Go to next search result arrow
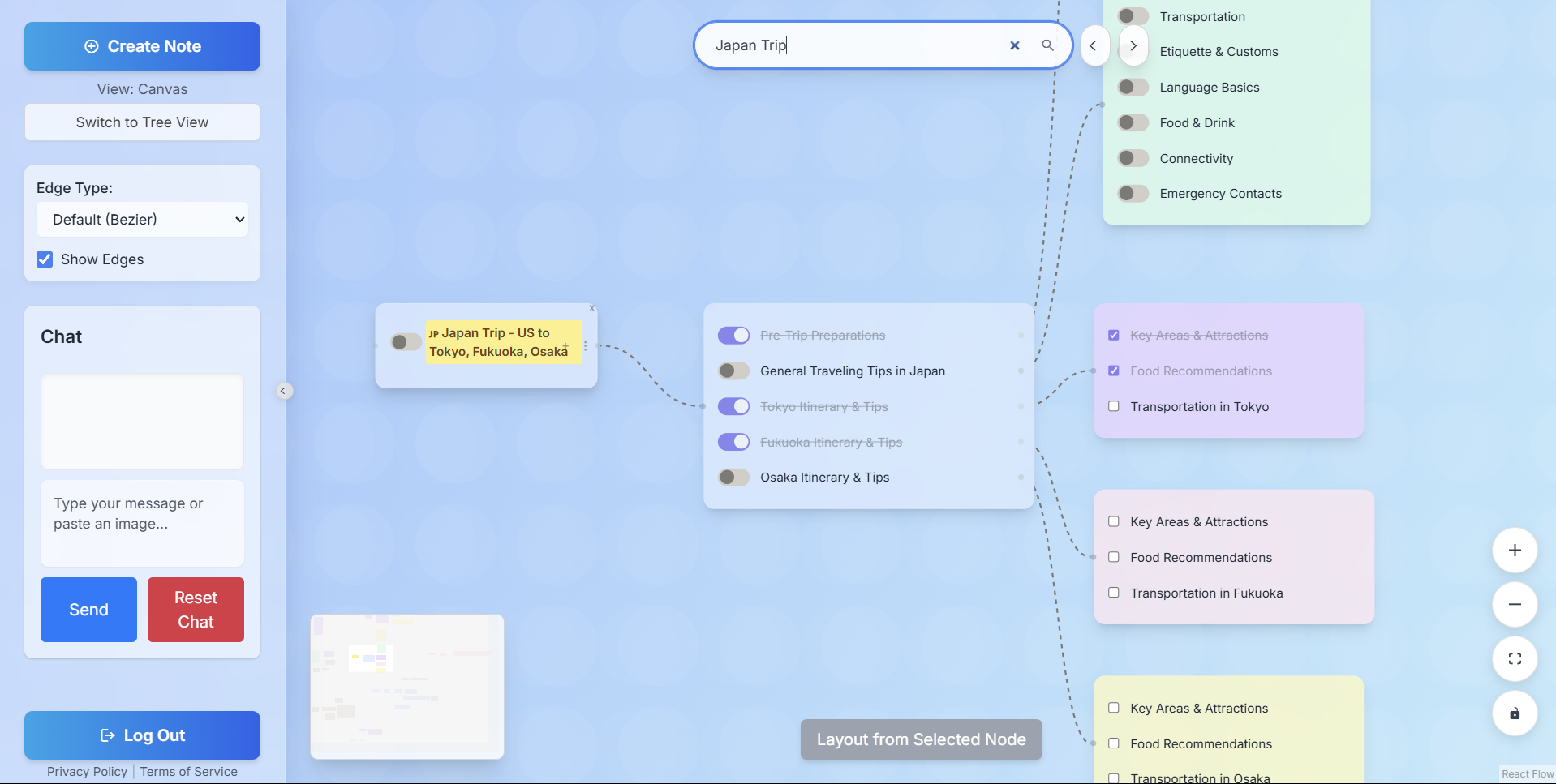 point(1133,45)
